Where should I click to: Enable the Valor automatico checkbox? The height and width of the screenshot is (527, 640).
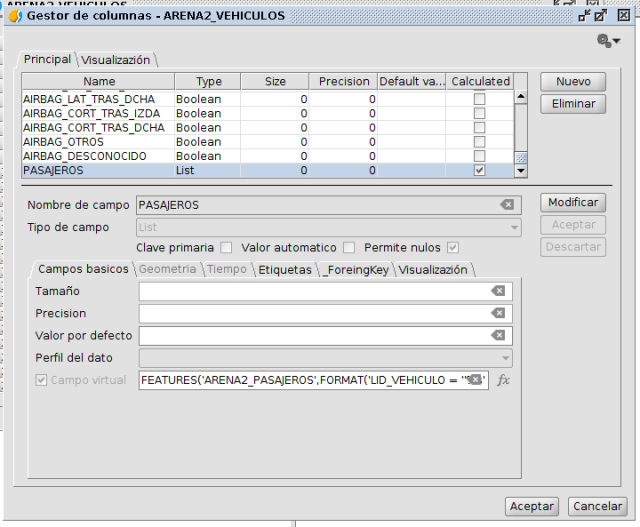point(349,247)
